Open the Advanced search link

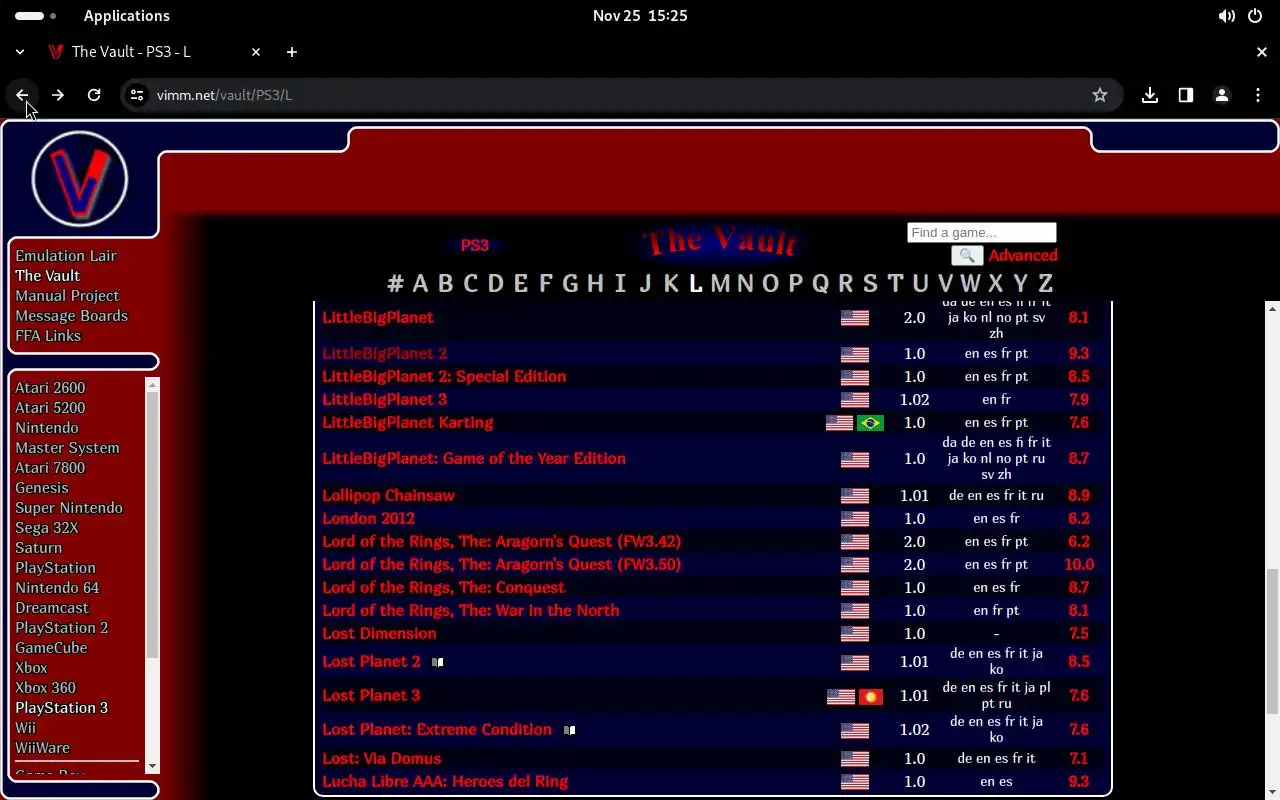coord(1023,256)
